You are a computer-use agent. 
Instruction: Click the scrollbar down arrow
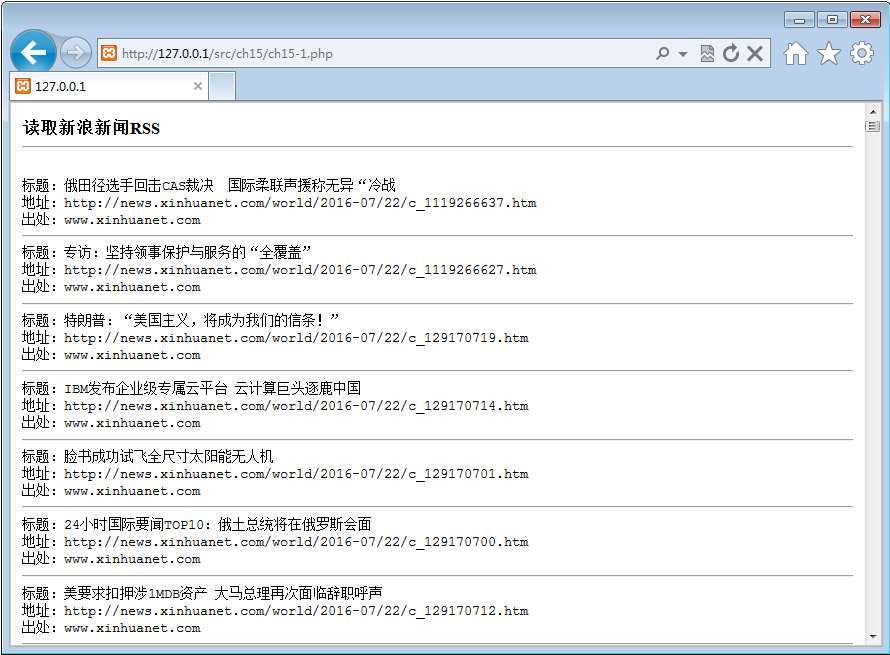coord(872,637)
